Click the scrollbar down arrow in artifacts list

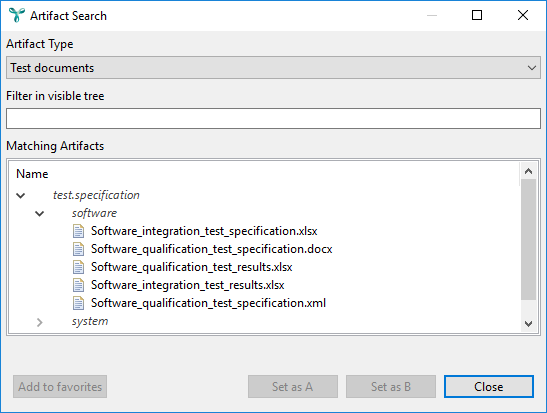(x=528, y=324)
